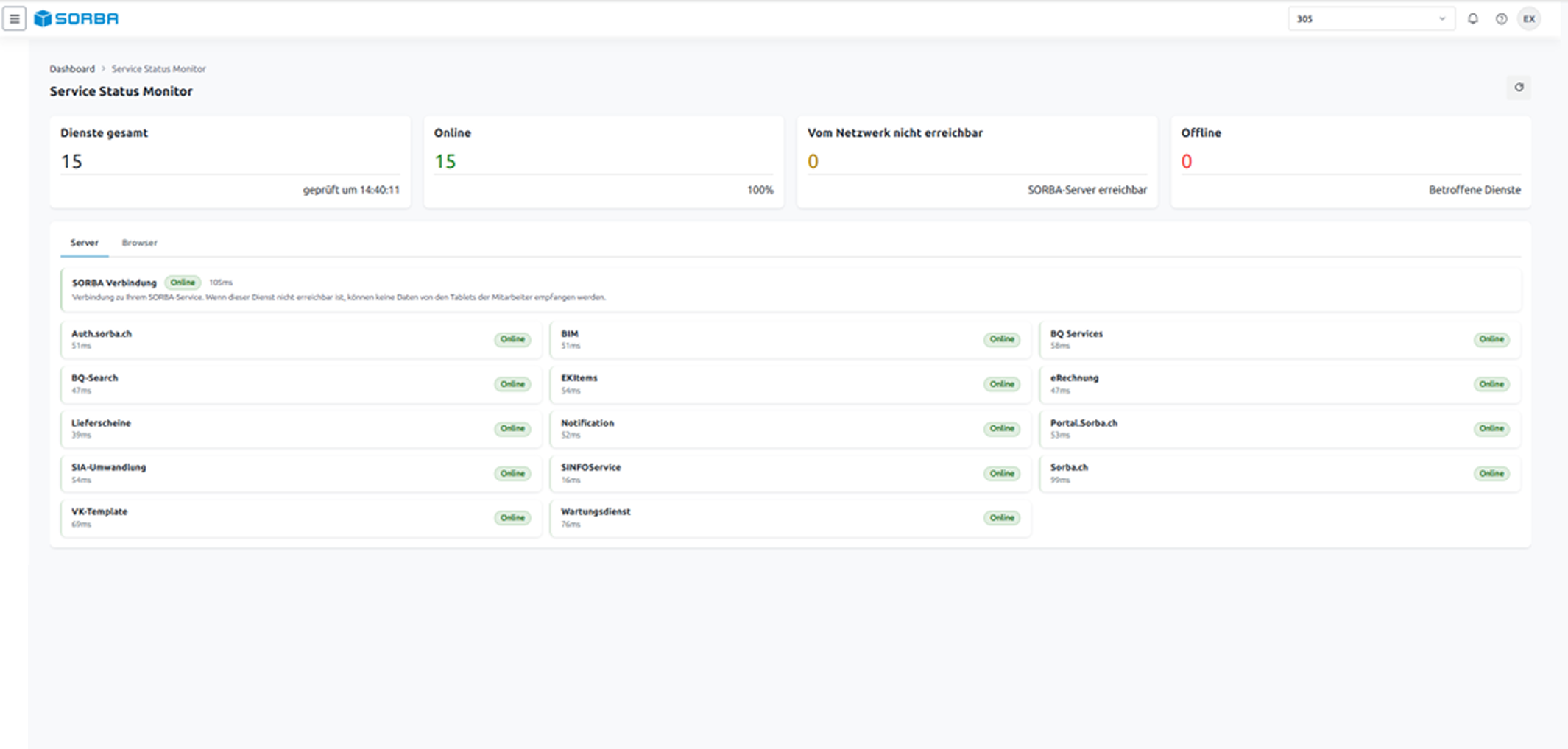The height and width of the screenshot is (749, 1568).
Task: Click the Betroffene Dienste label
Action: (x=1475, y=190)
